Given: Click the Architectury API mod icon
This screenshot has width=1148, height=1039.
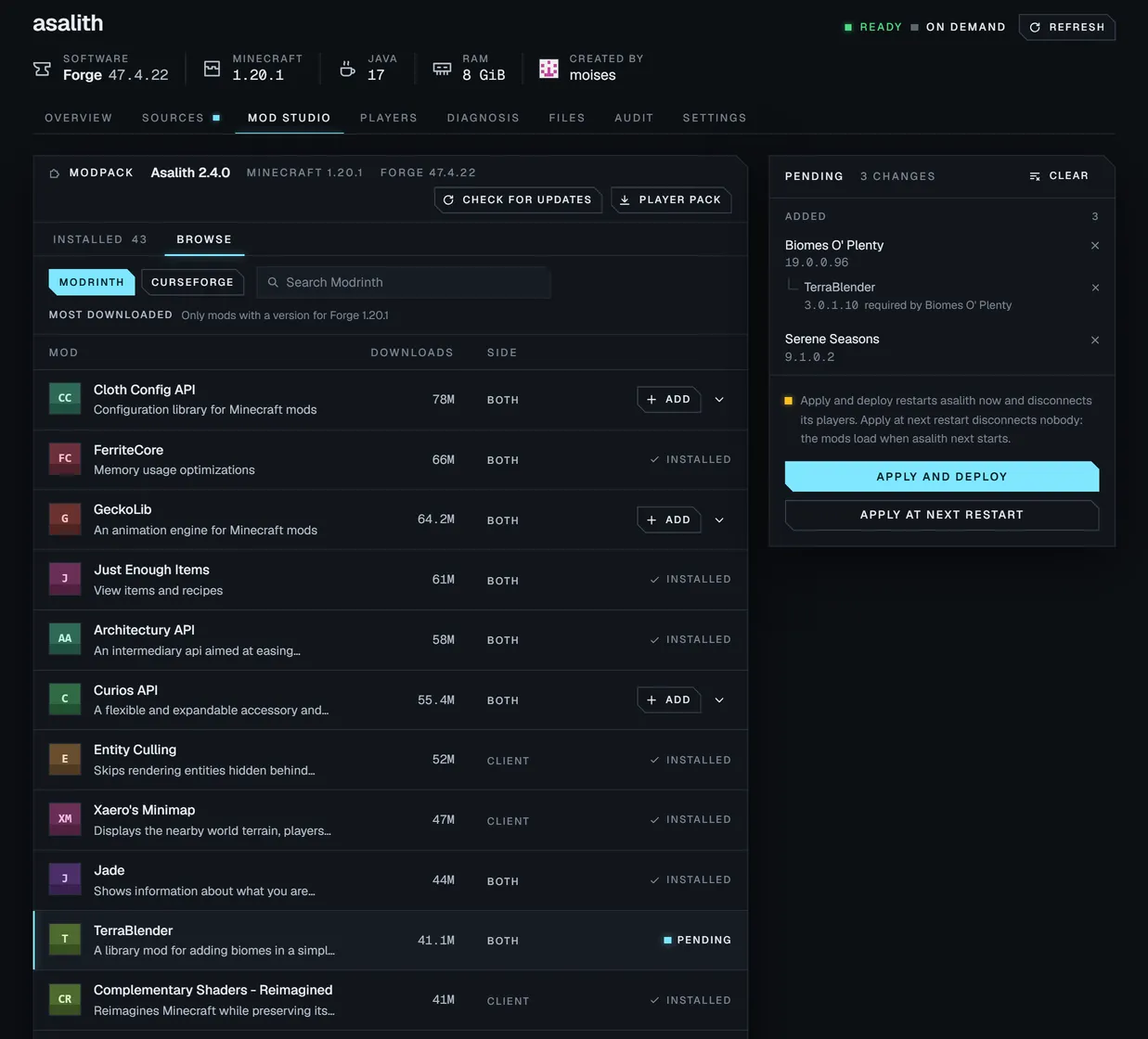Looking at the screenshot, I should point(65,639).
